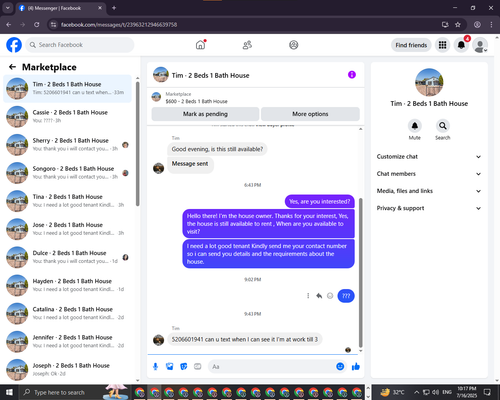React to the ??? message smiley icon
The height and width of the screenshot is (400, 500).
[330, 296]
